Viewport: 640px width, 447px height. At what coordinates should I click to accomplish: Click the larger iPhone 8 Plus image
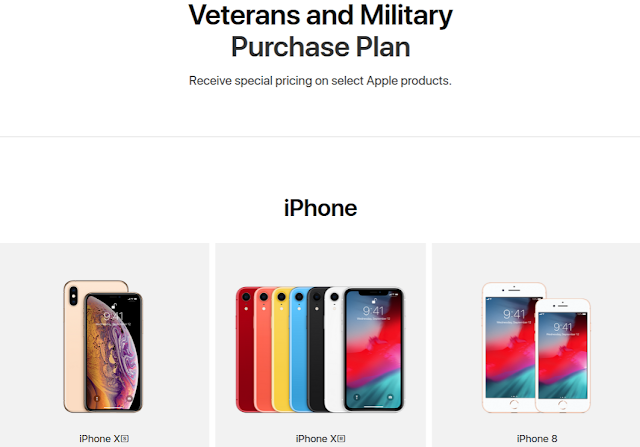point(509,347)
